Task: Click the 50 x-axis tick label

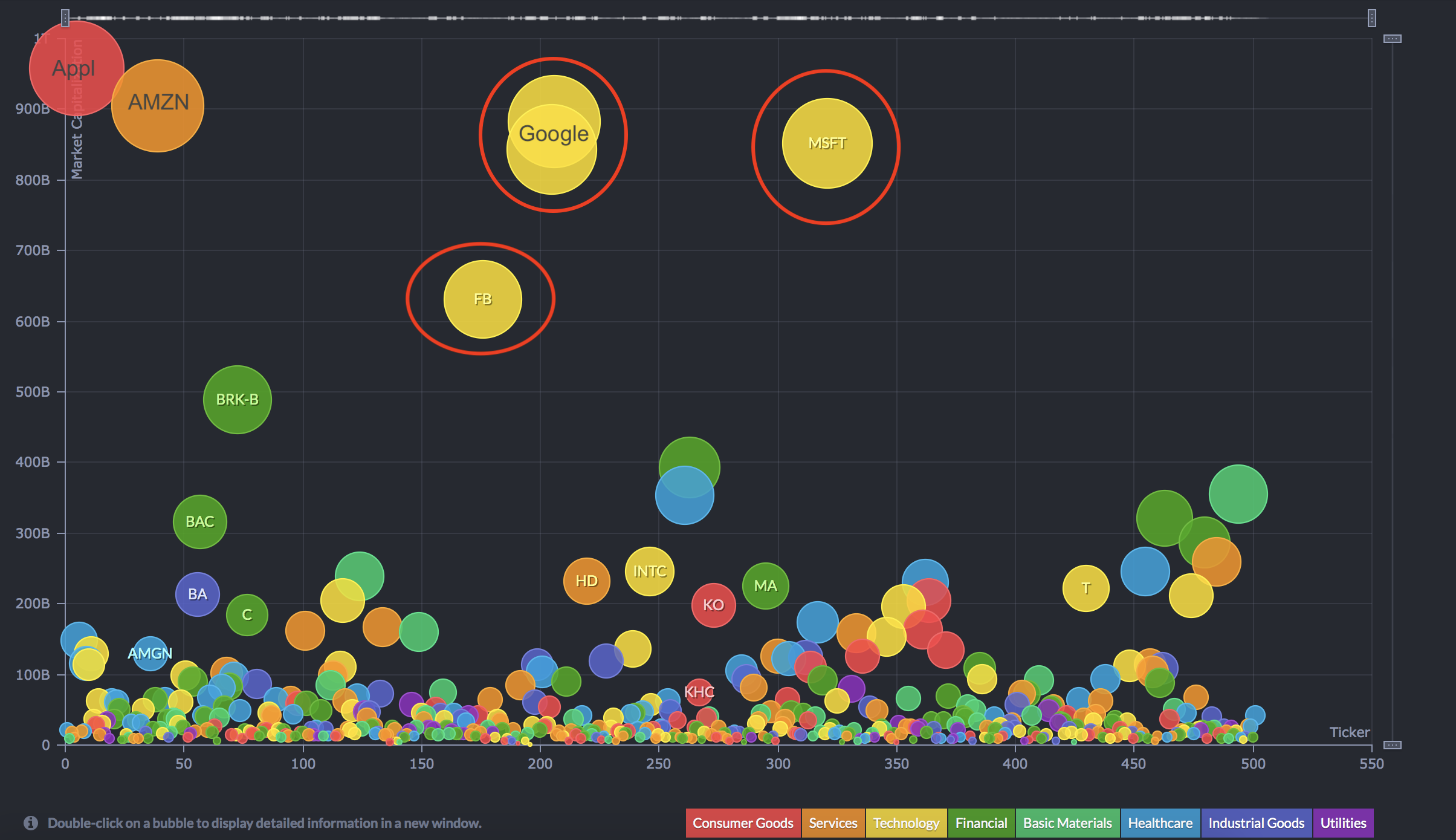Action: tap(184, 764)
